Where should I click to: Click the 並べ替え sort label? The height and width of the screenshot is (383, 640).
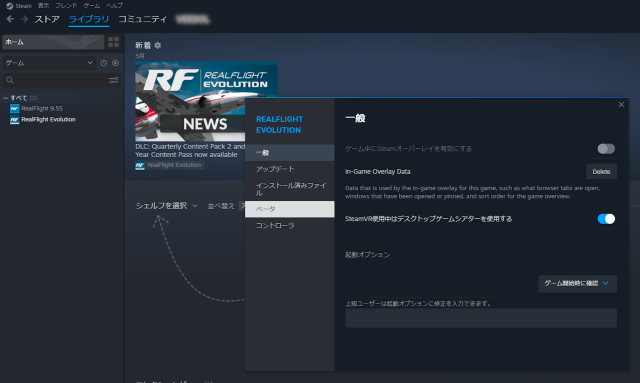(221, 206)
